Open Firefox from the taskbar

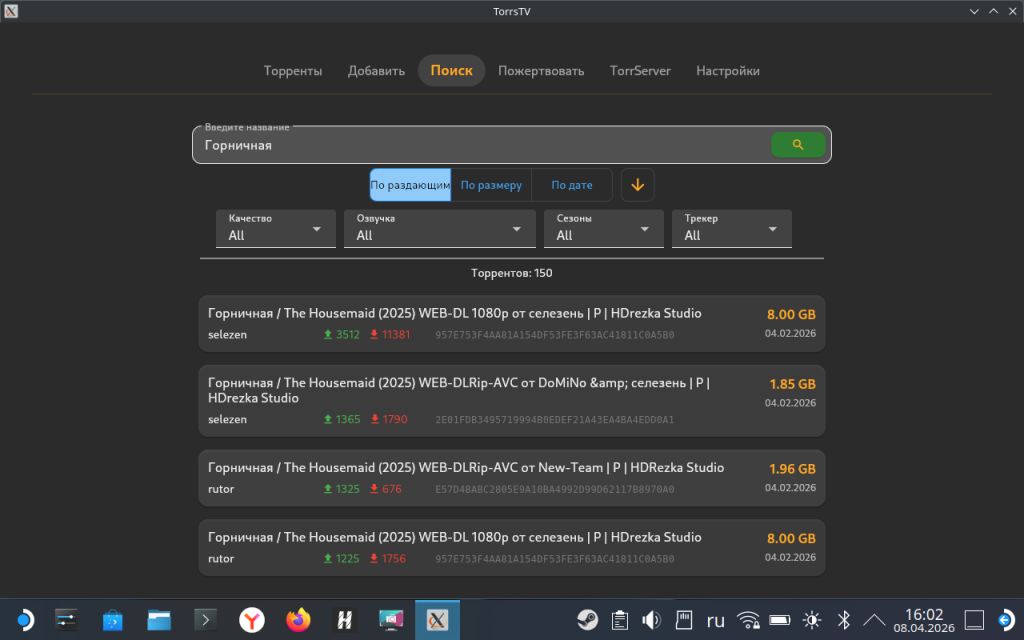click(298, 620)
